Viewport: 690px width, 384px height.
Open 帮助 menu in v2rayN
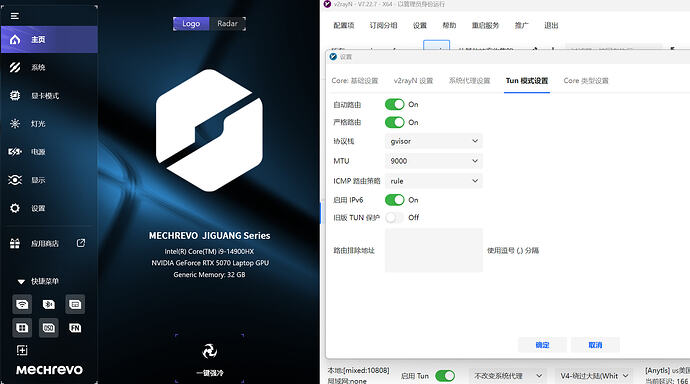(x=449, y=26)
